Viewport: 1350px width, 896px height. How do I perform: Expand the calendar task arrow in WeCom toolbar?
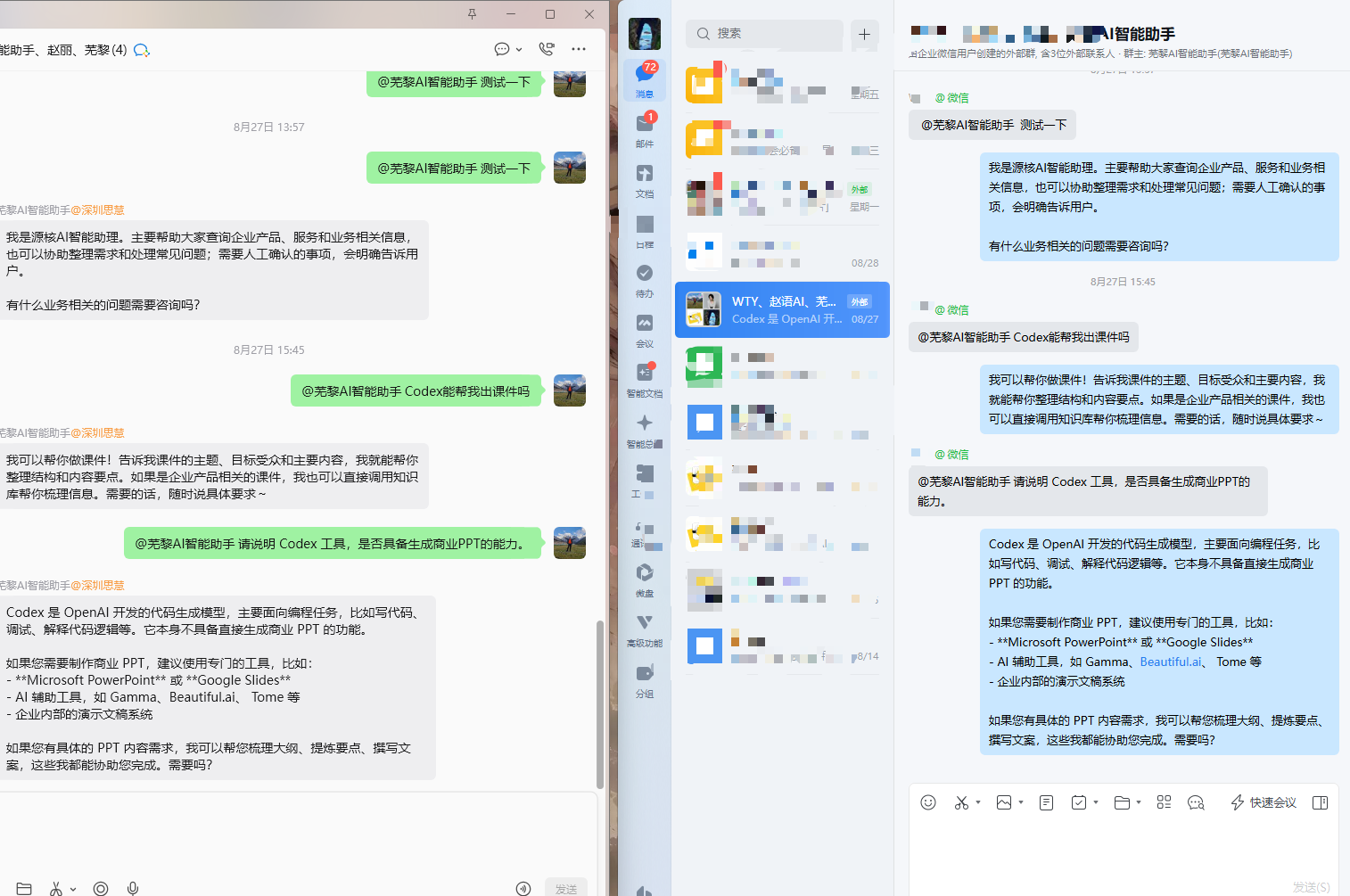[x=1096, y=802]
